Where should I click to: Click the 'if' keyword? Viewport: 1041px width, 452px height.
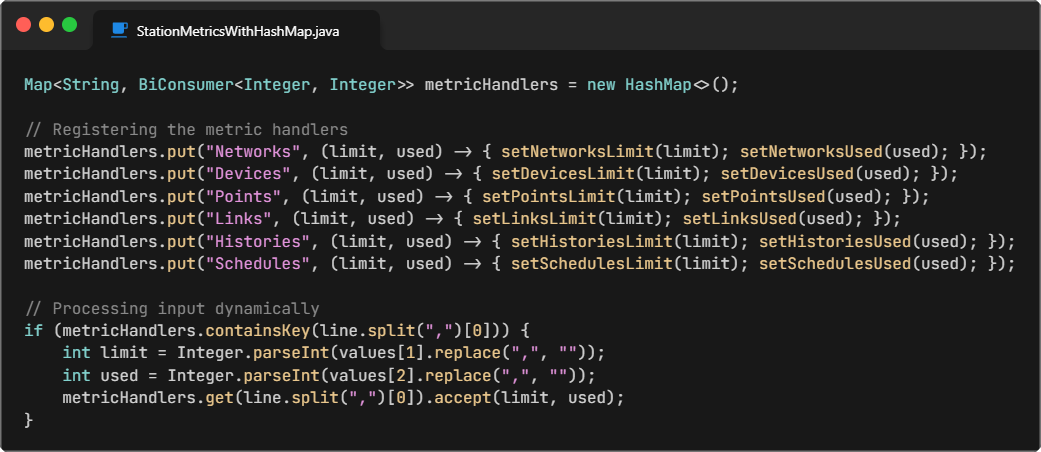point(33,330)
